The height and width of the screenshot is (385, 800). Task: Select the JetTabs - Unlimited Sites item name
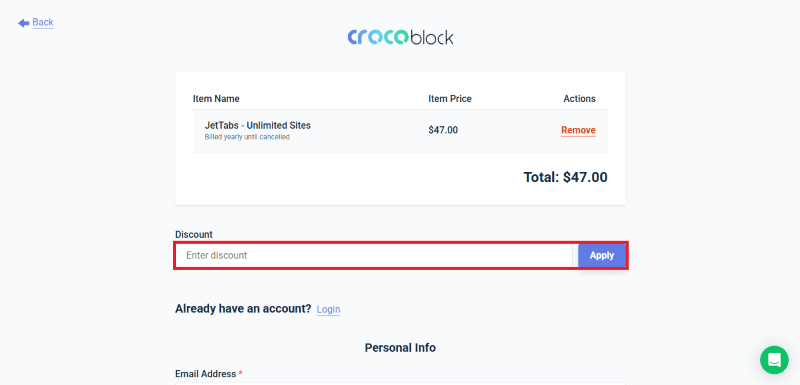pyautogui.click(x=258, y=125)
